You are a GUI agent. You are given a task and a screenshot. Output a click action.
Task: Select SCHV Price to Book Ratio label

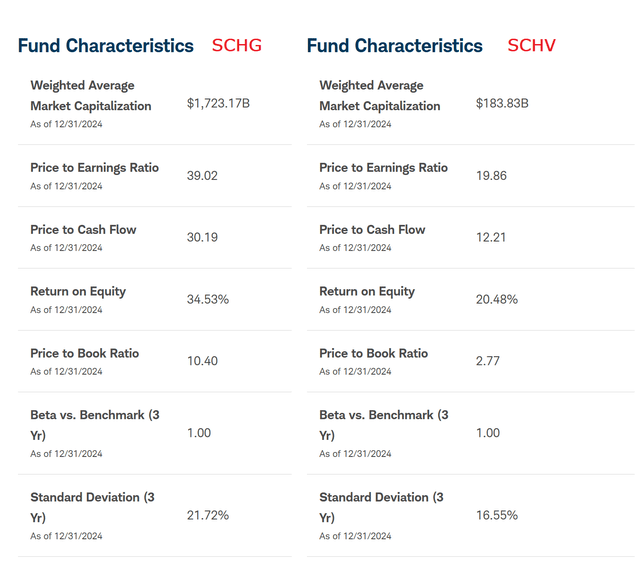pos(373,354)
